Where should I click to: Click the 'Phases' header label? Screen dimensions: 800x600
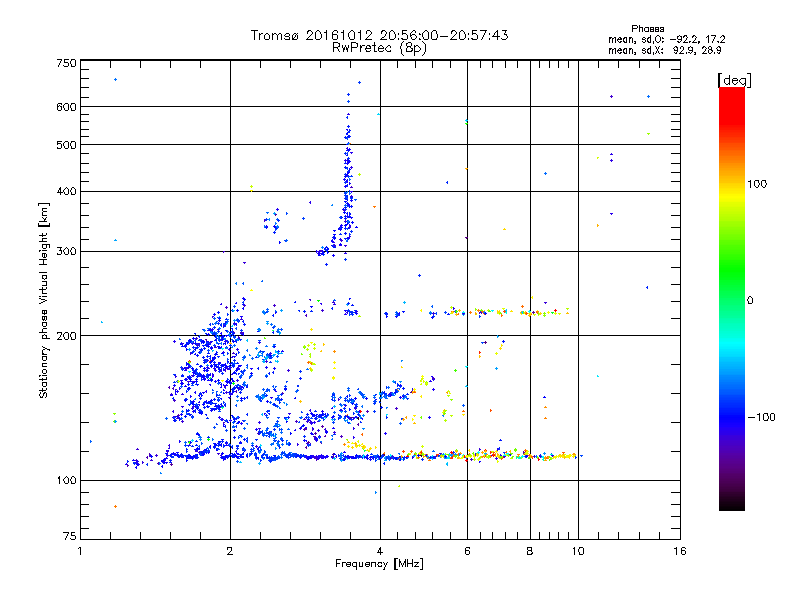click(647, 29)
